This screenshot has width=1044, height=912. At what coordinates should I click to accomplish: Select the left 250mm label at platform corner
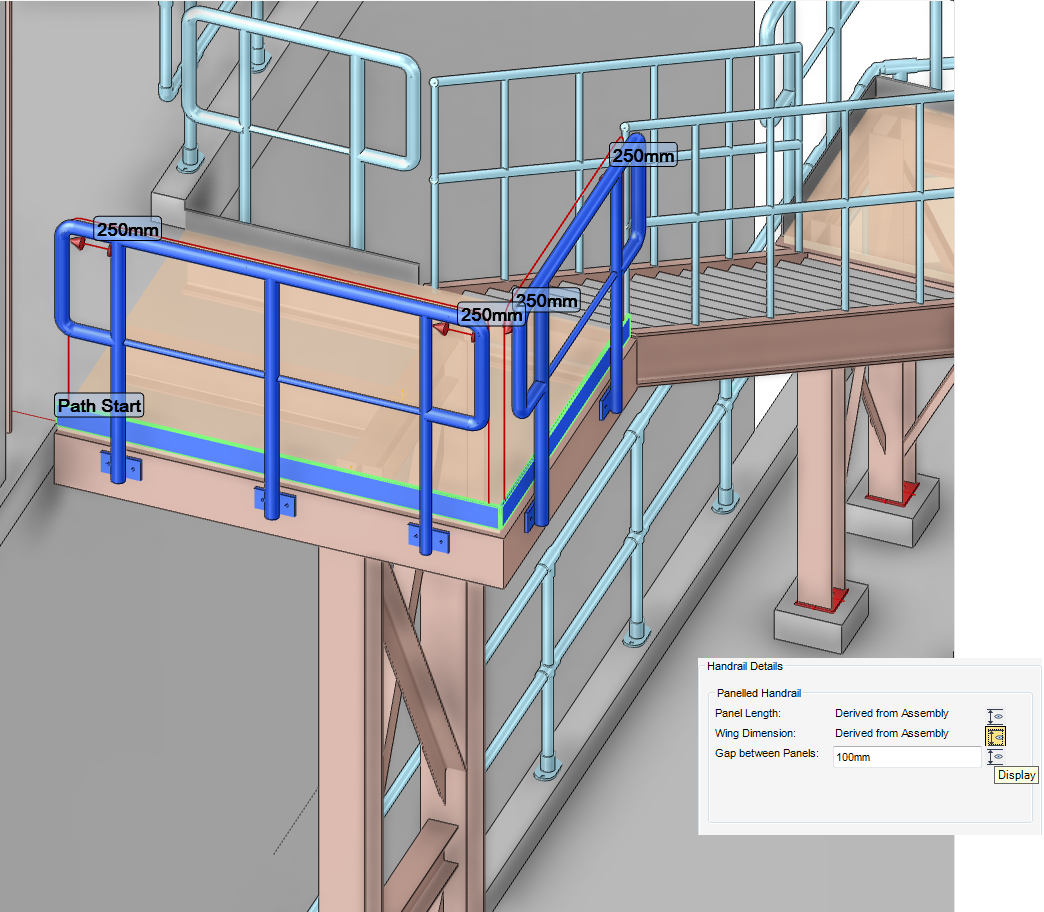(x=490, y=315)
